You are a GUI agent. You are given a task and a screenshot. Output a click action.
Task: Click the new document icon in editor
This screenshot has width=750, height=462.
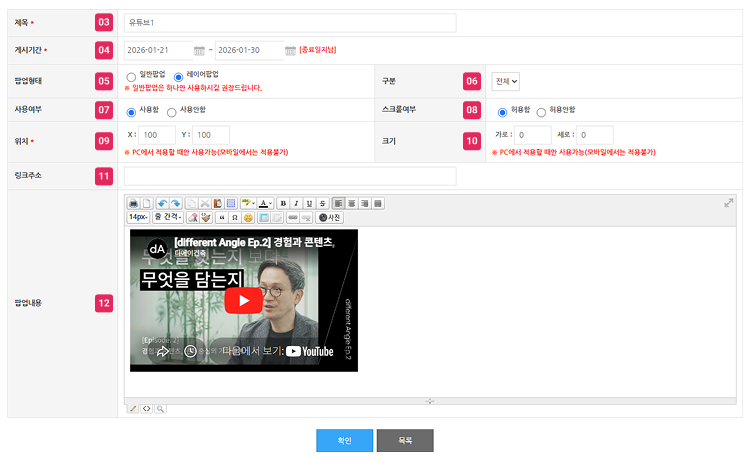(x=147, y=204)
